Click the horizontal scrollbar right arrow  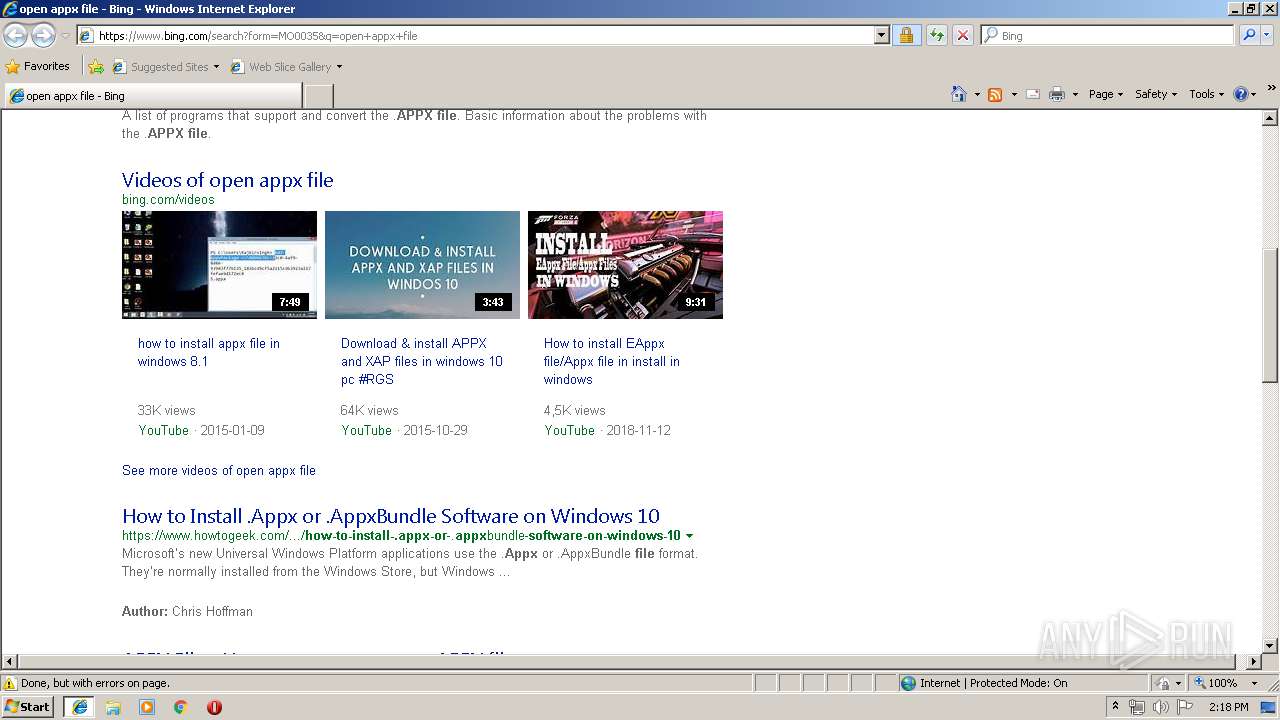[1254, 661]
